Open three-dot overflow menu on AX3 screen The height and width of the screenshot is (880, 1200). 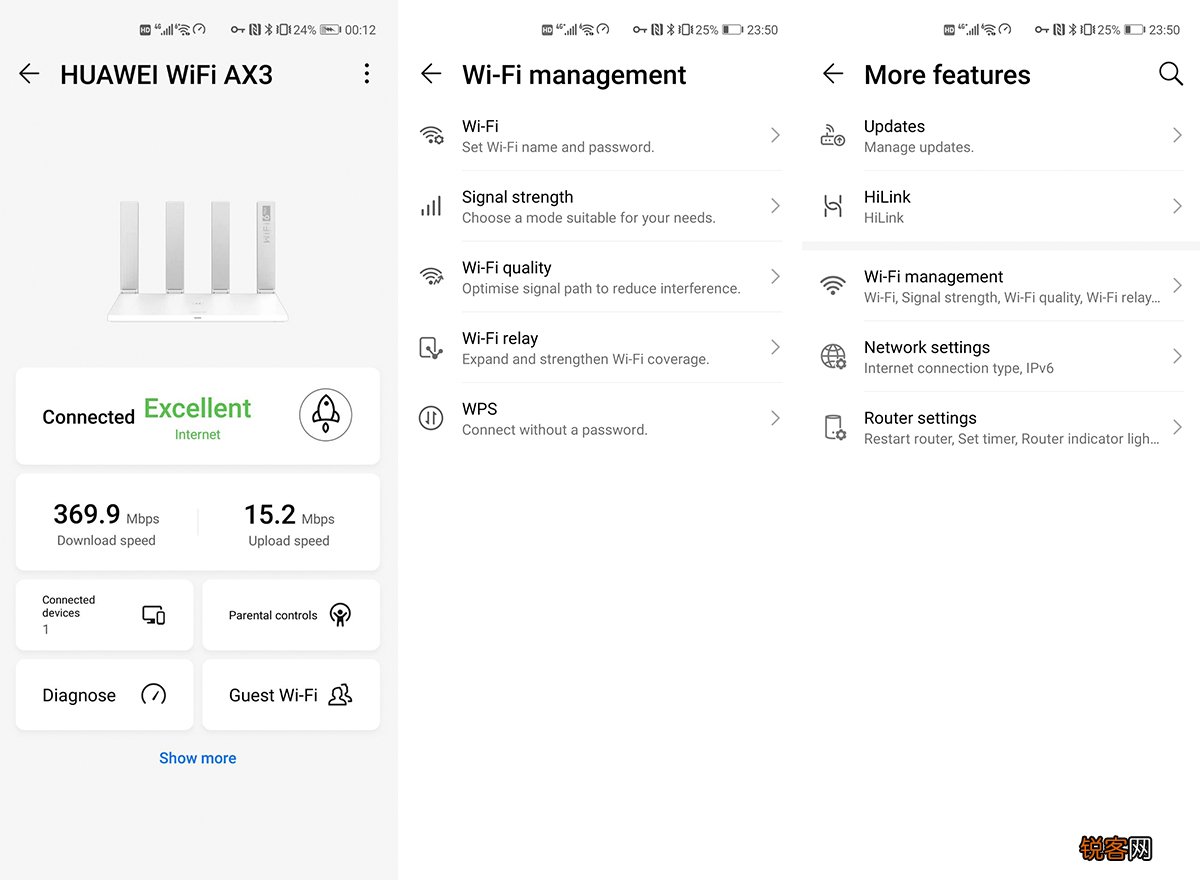367,74
